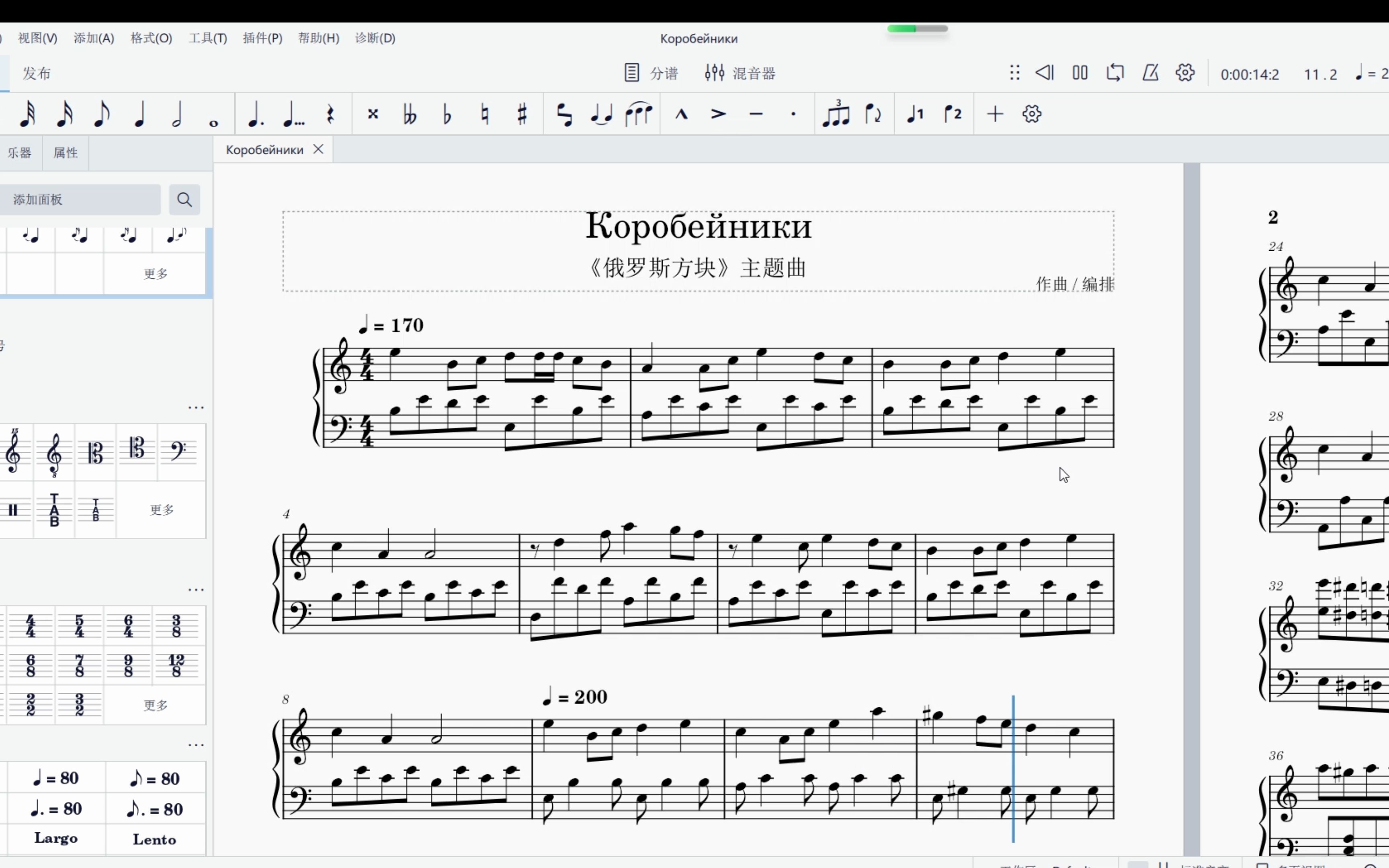Rewind playback to the start
Viewport: 1389px width, 868px height.
1045,72
